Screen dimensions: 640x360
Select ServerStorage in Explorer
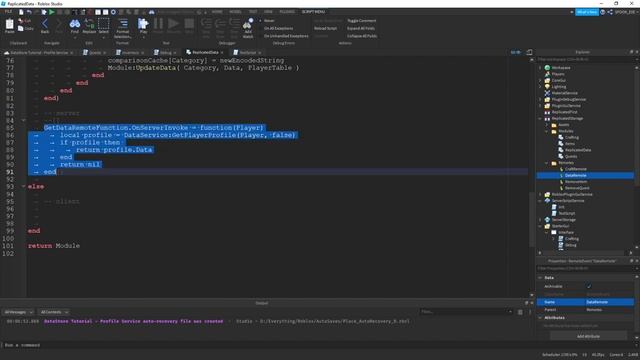coord(563,220)
